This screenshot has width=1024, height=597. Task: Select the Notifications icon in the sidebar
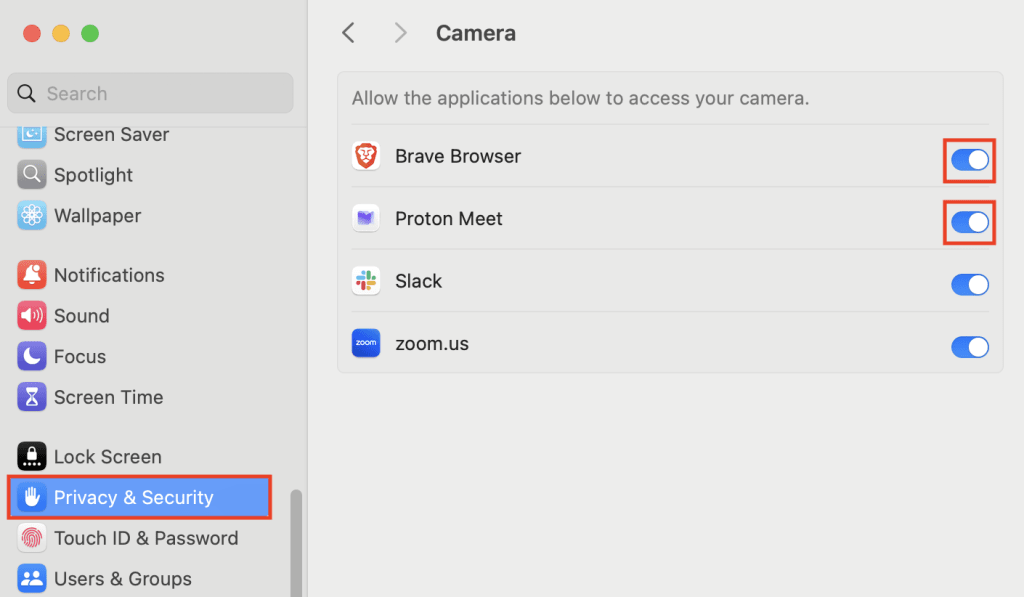[x=31, y=275]
